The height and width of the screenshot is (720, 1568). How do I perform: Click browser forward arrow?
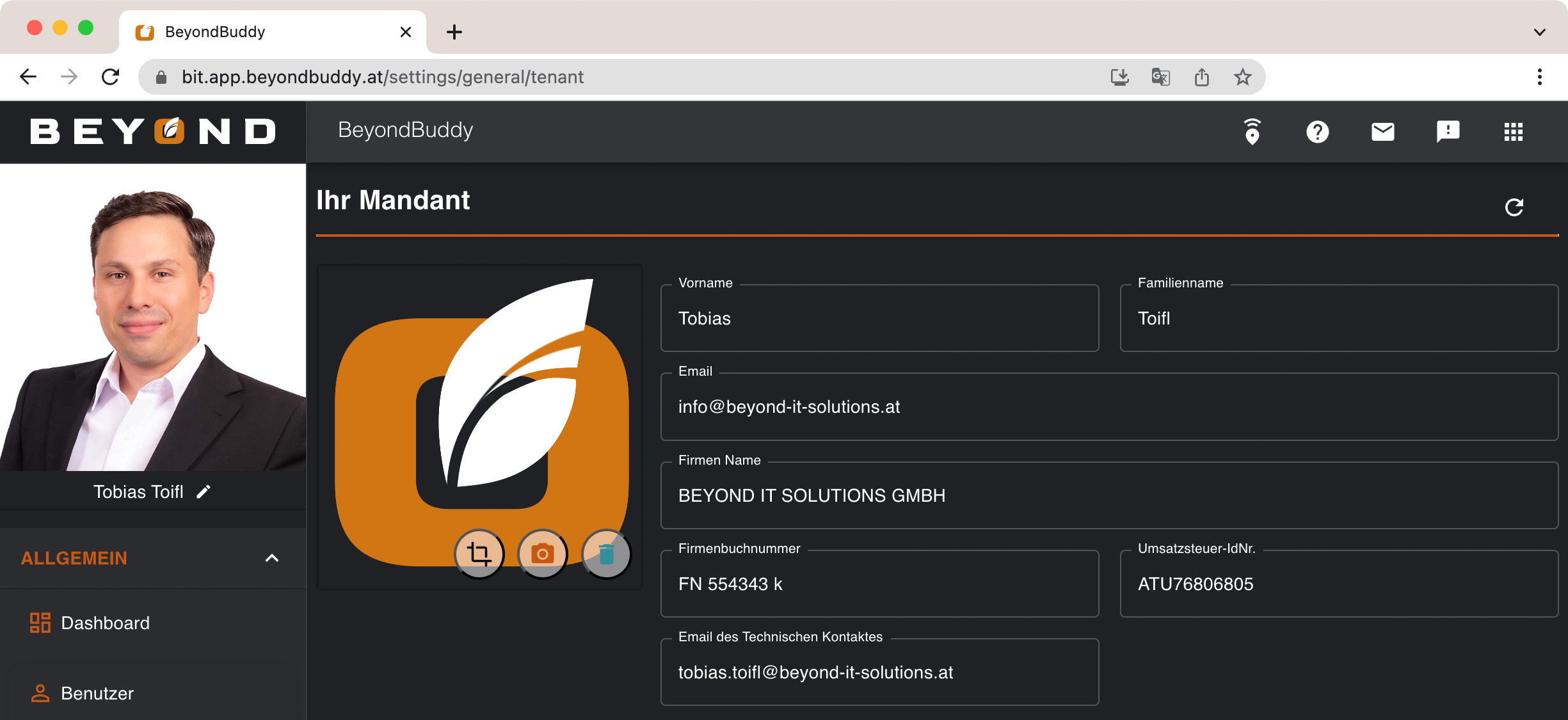[69, 77]
